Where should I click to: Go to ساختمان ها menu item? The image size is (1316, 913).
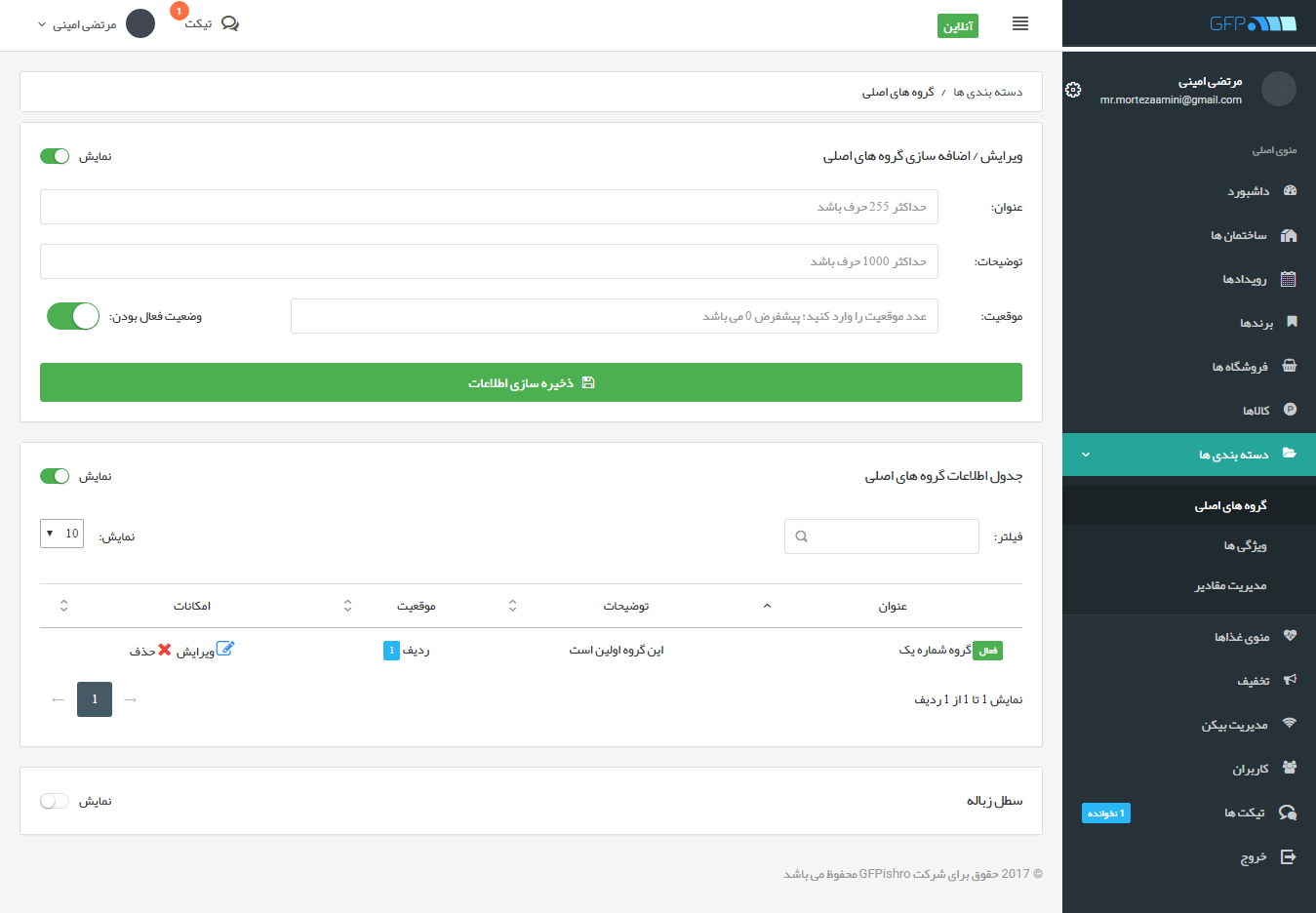(x=1189, y=235)
